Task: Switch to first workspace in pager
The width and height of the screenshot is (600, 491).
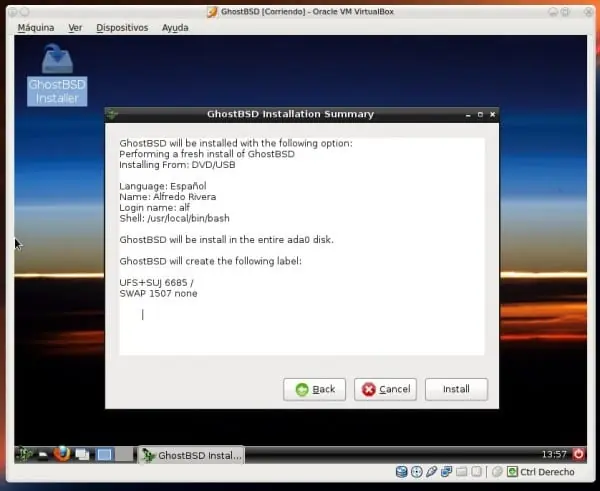Action: (104, 455)
